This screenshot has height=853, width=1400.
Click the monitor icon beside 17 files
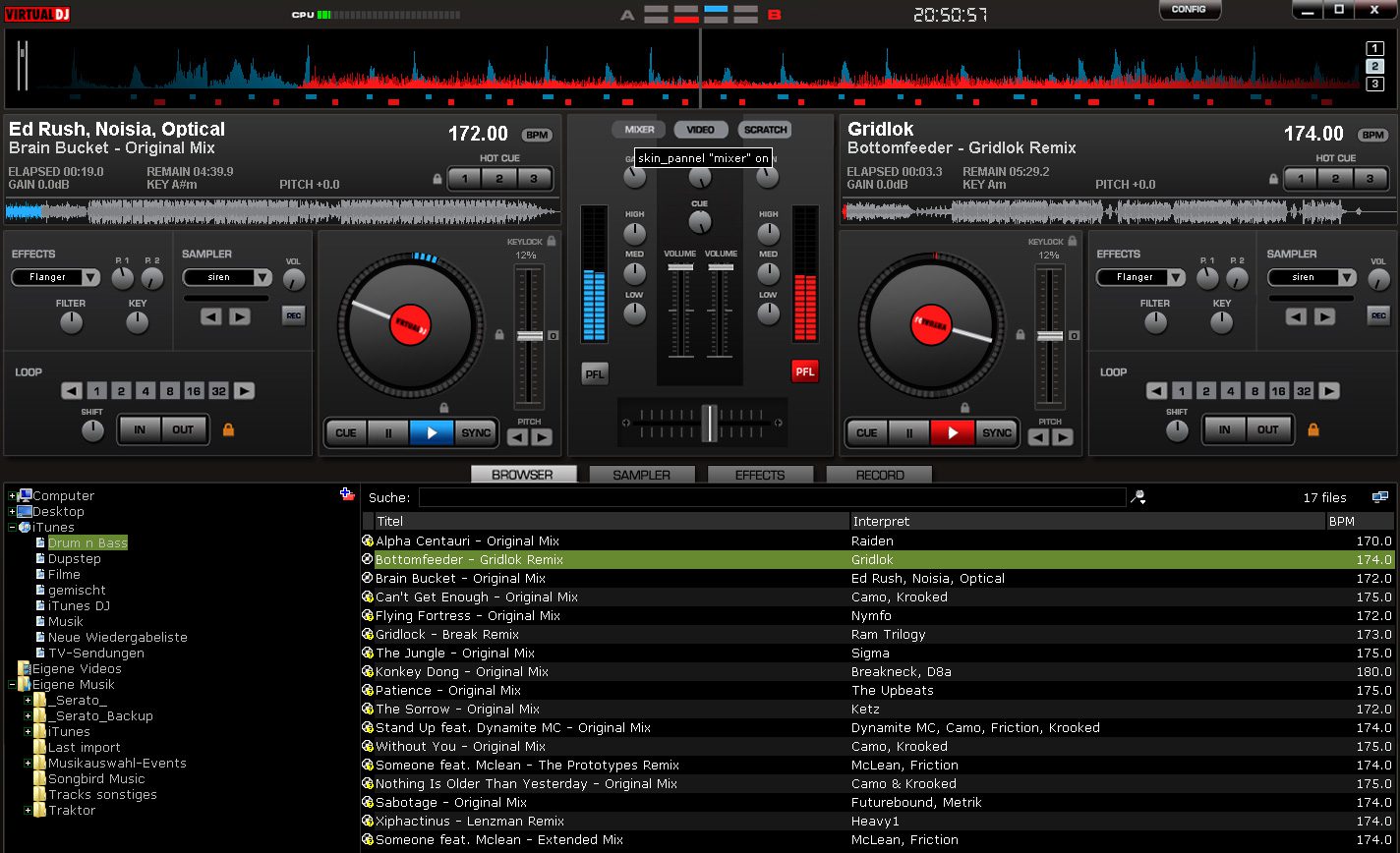click(1380, 497)
